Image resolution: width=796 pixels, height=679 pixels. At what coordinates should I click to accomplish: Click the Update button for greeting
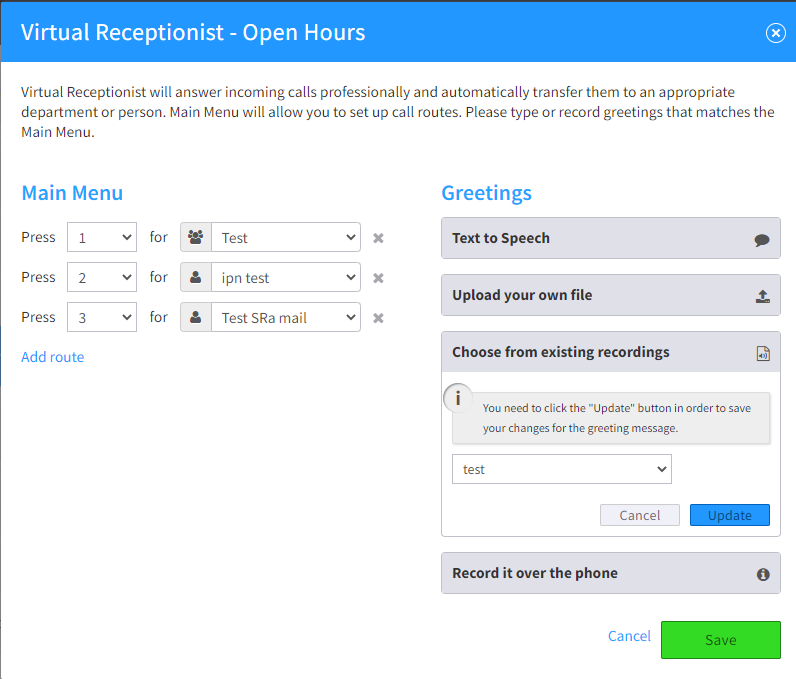(x=729, y=515)
